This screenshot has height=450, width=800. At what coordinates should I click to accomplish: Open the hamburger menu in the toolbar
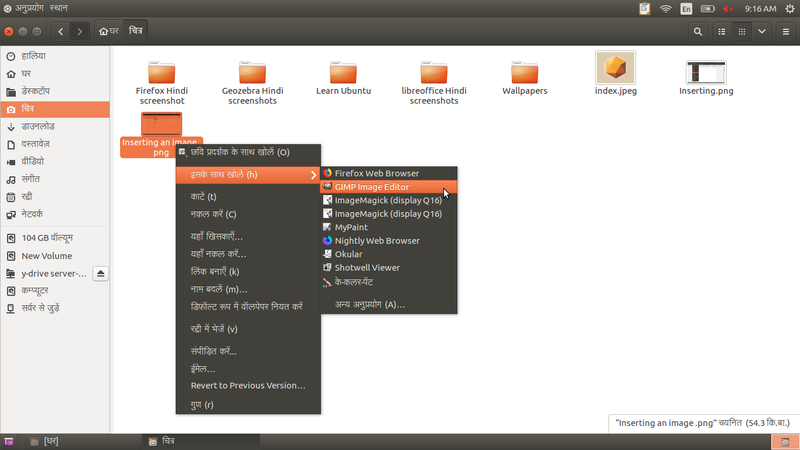786,32
